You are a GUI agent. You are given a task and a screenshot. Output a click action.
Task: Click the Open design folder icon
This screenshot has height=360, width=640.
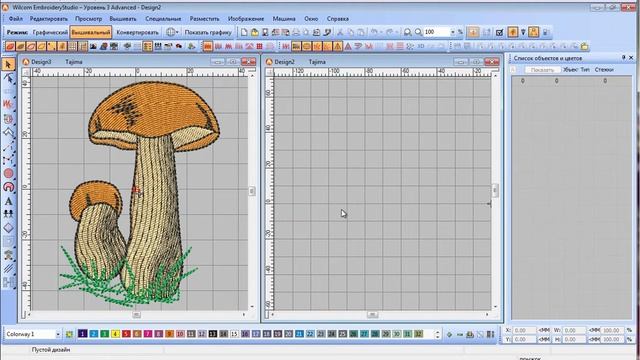[254, 32]
